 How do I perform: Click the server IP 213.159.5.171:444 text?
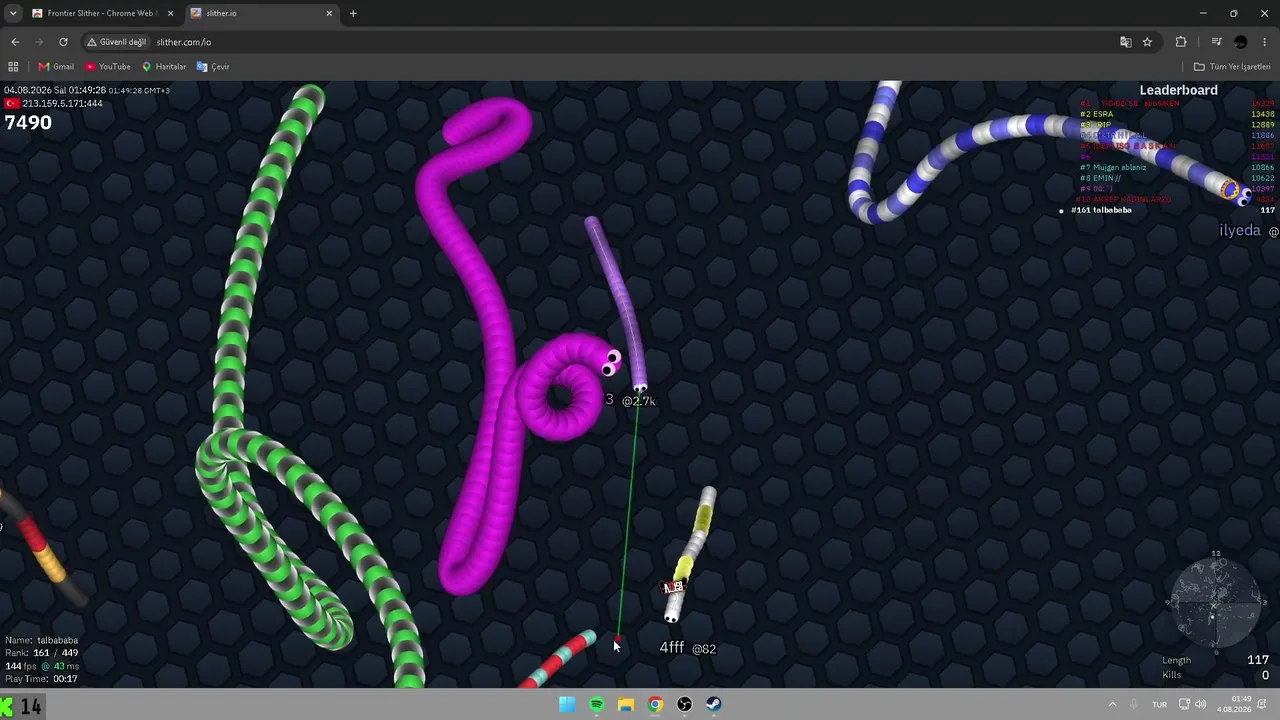click(x=63, y=103)
